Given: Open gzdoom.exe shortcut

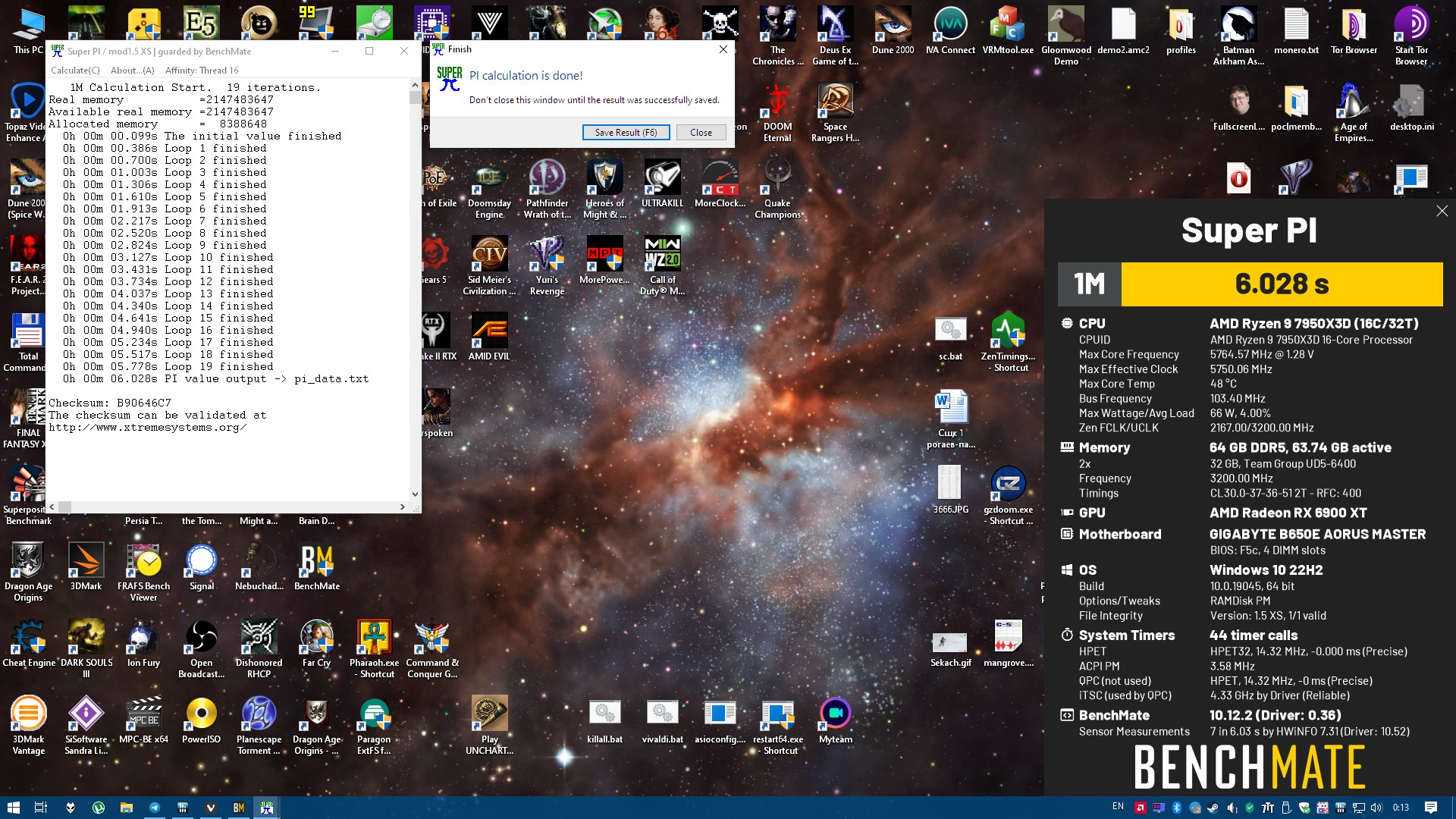Looking at the screenshot, I should (x=1009, y=496).
